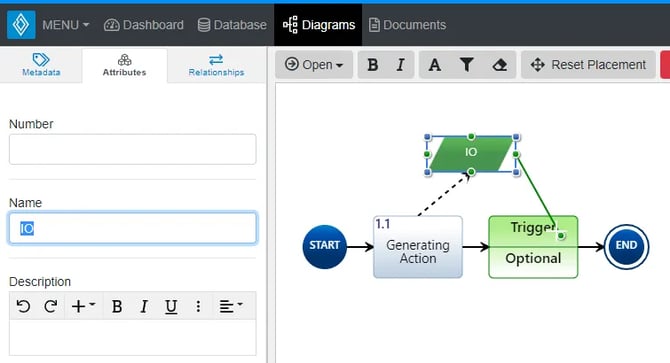The image size is (670, 363).
Task: Switch to the Metadata tab
Action: point(41,65)
